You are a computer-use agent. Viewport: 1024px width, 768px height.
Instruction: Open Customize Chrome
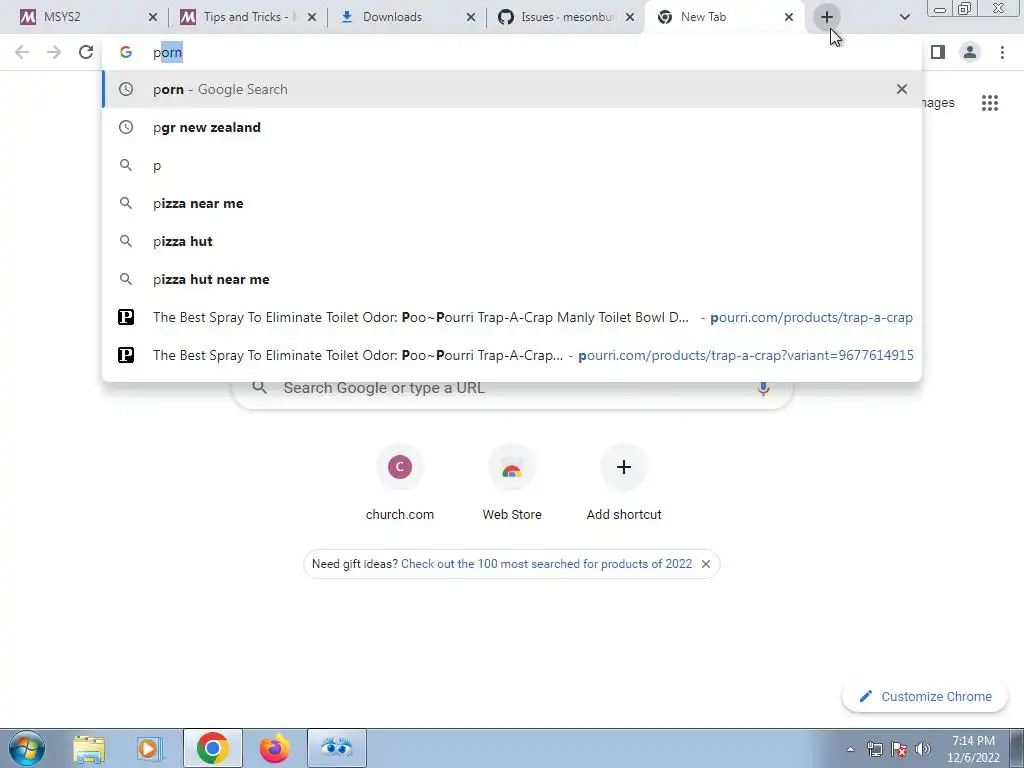point(925,696)
